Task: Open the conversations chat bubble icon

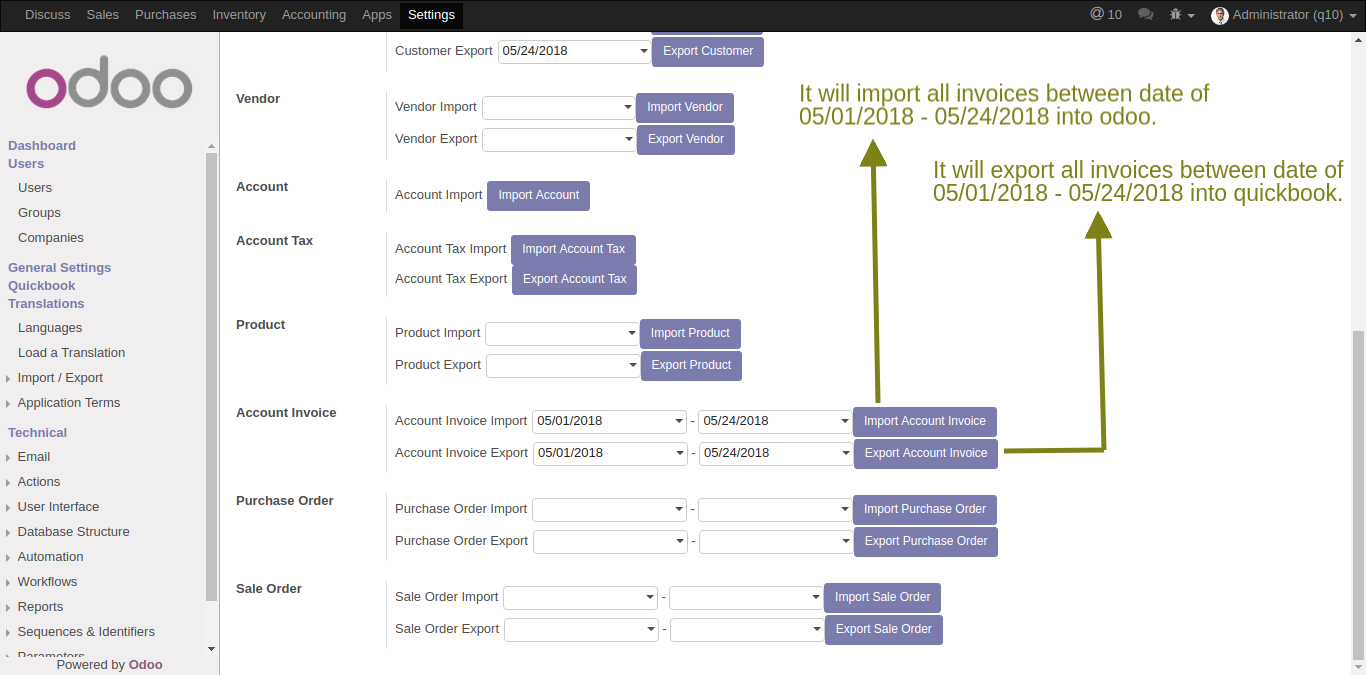Action: coord(1146,15)
